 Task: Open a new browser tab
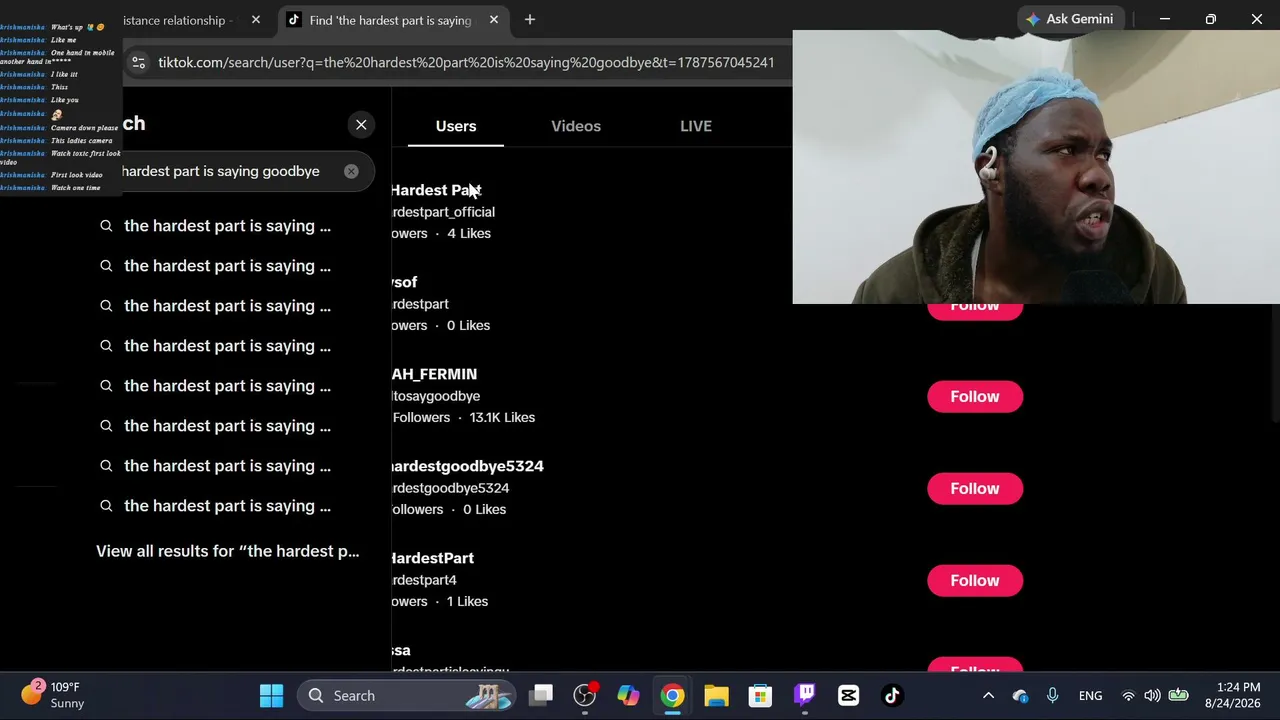point(530,20)
